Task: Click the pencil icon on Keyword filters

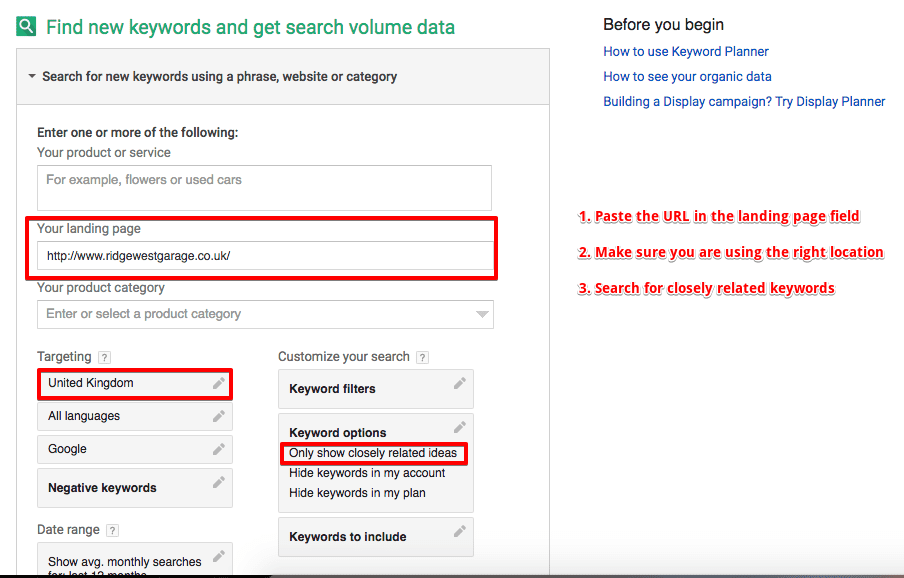Action: tap(459, 383)
